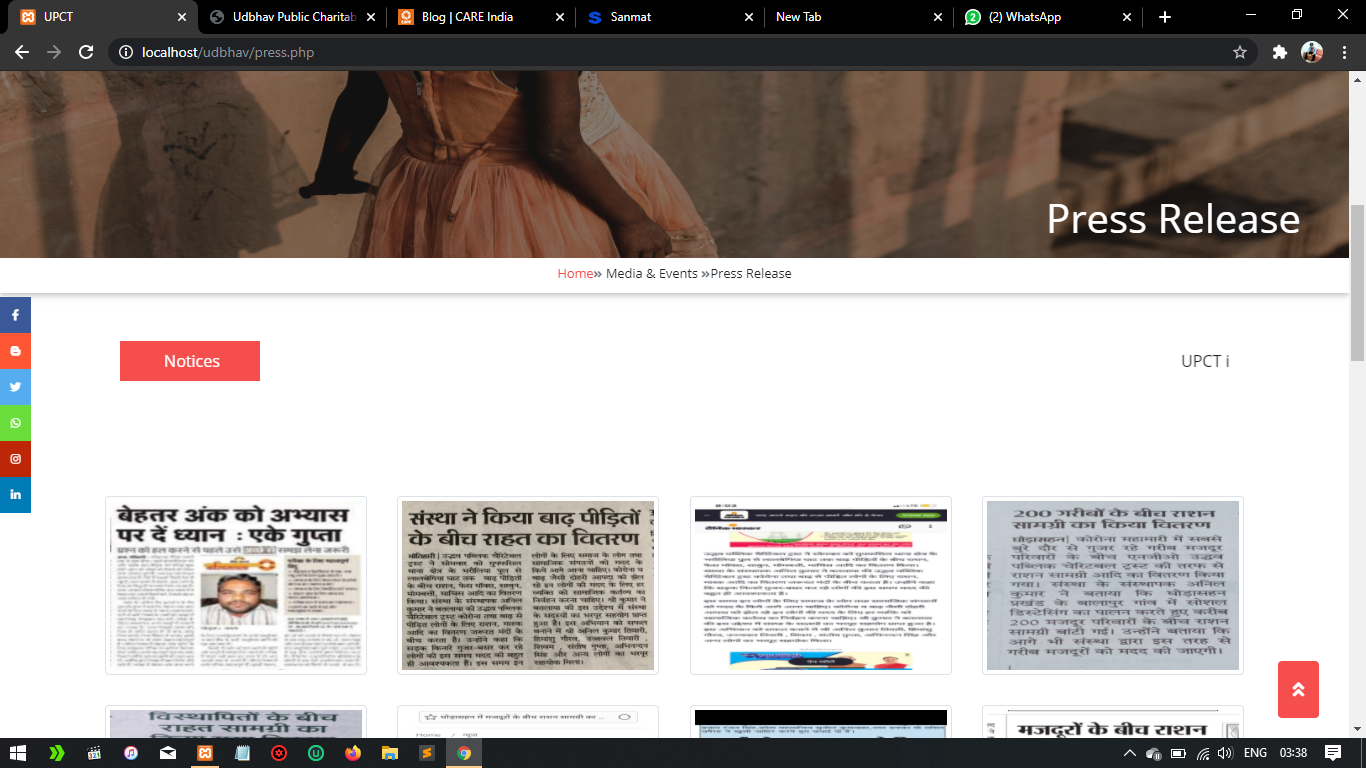Screen dimensions: 1366x768
Task: Switch to the Sanmat tab
Action: (670, 17)
